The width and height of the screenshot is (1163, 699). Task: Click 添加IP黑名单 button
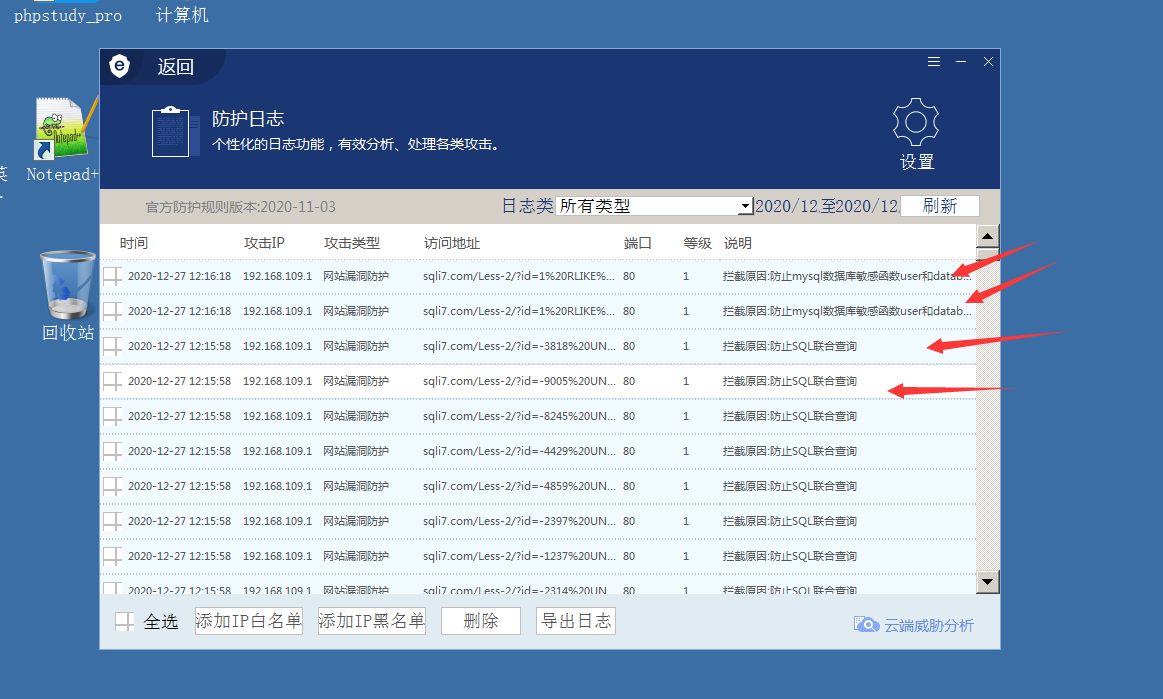371,621
